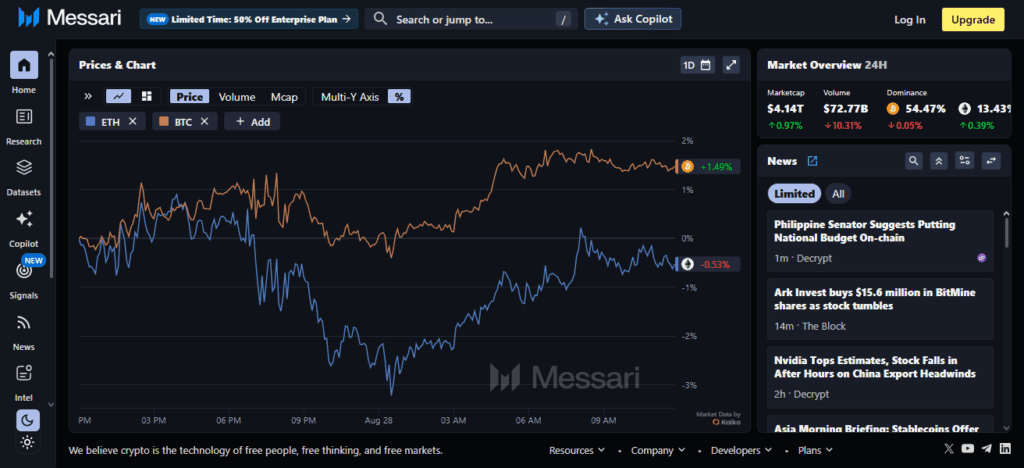Click the ETH blue color swatch

tap(91, 121)
